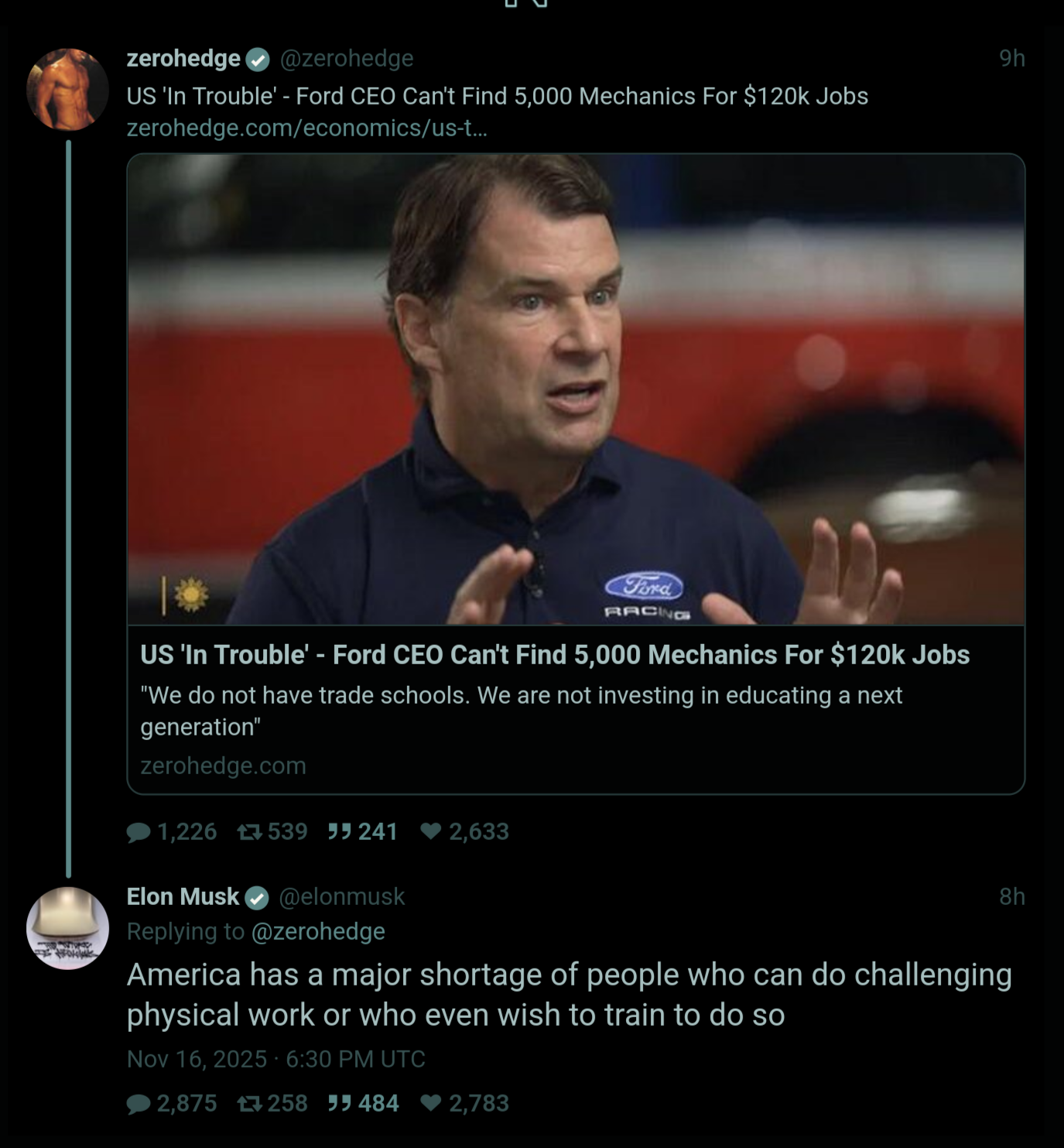Click the article card headline about Ford CEO
Viewport: 1064px width, 1148px height.
[554, 655]
